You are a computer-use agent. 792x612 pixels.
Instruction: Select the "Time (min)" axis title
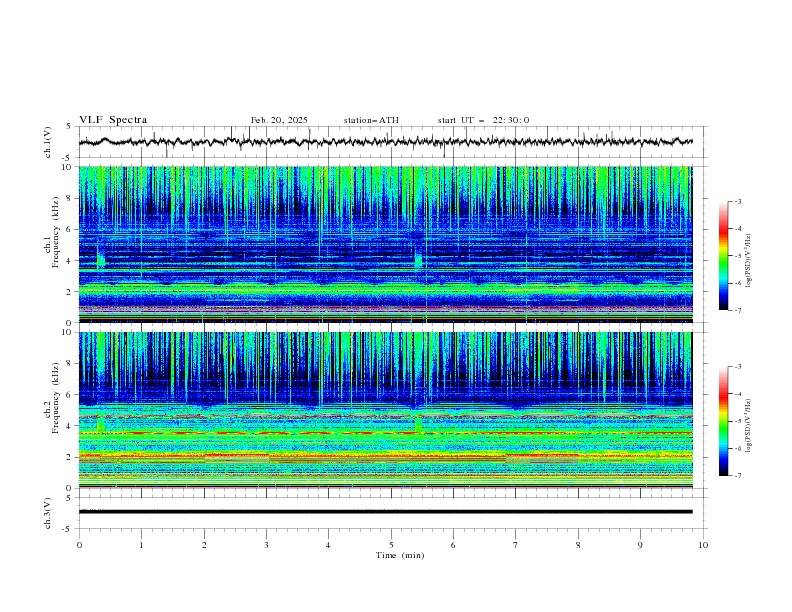click(x=400, y=555)
